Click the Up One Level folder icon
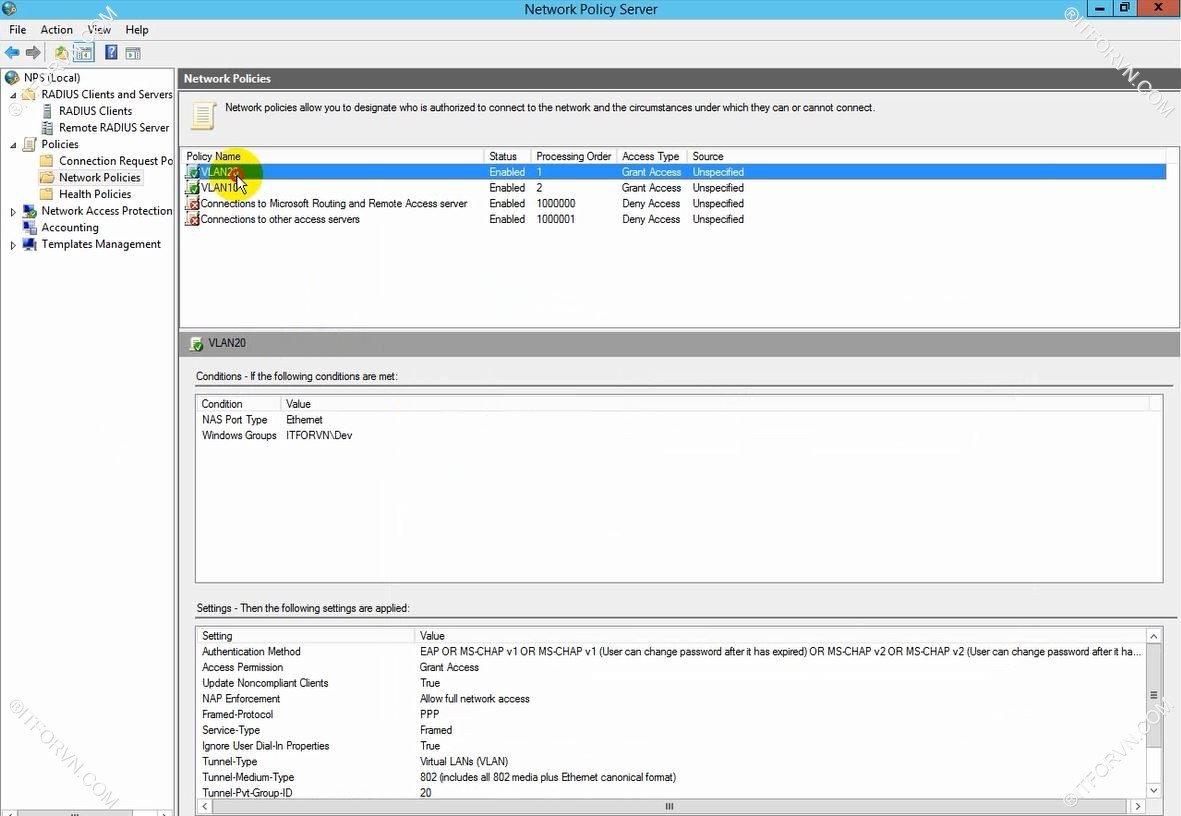 [x=62, y=53]
